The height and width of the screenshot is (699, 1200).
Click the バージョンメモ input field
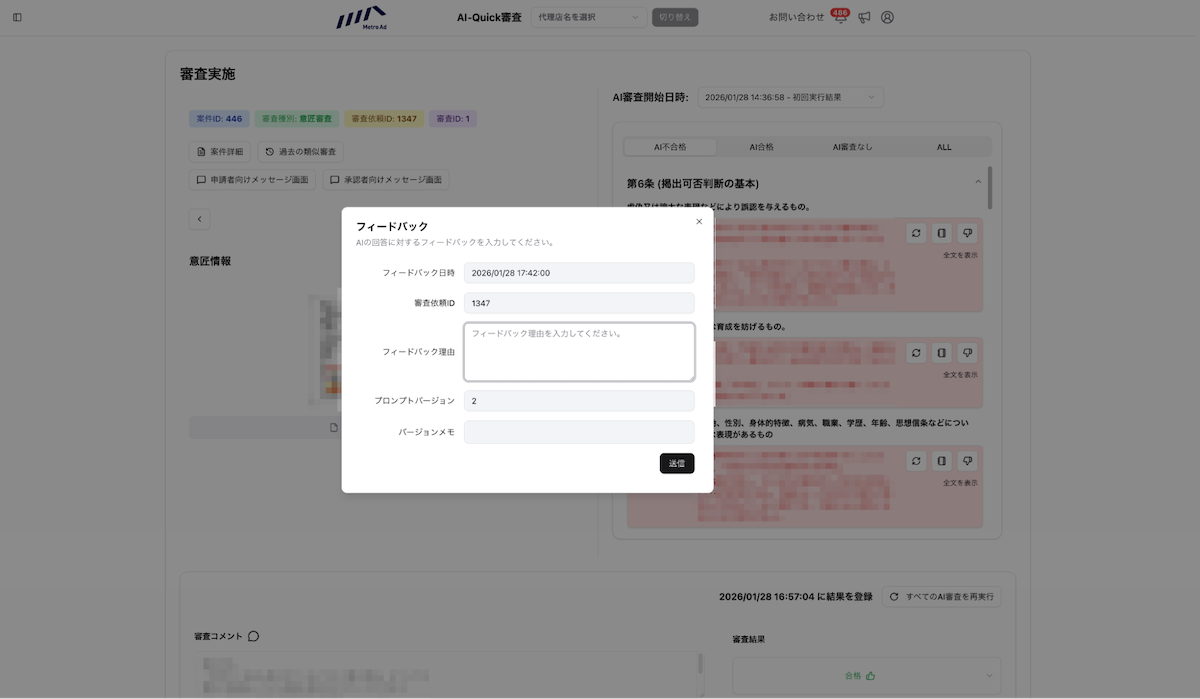click(579, 432)
